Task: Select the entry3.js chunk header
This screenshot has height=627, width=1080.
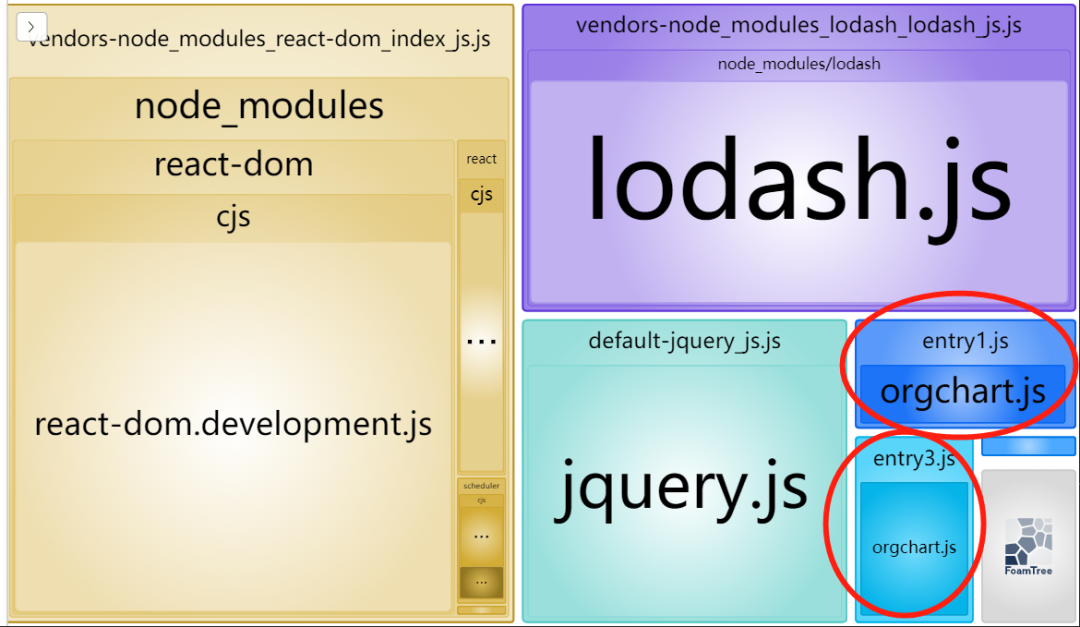Action: pos(914,458)
